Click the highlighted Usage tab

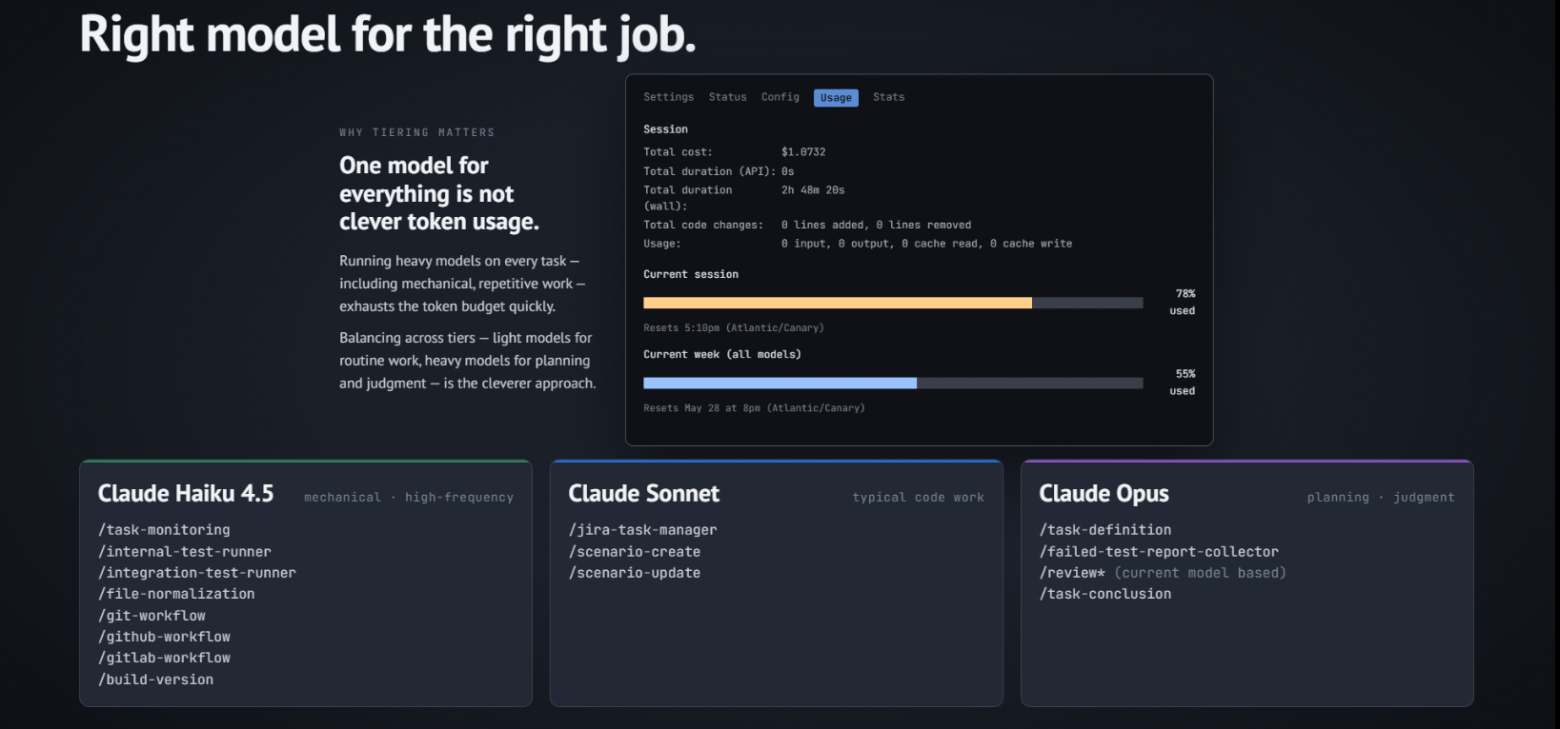[836, 98]
